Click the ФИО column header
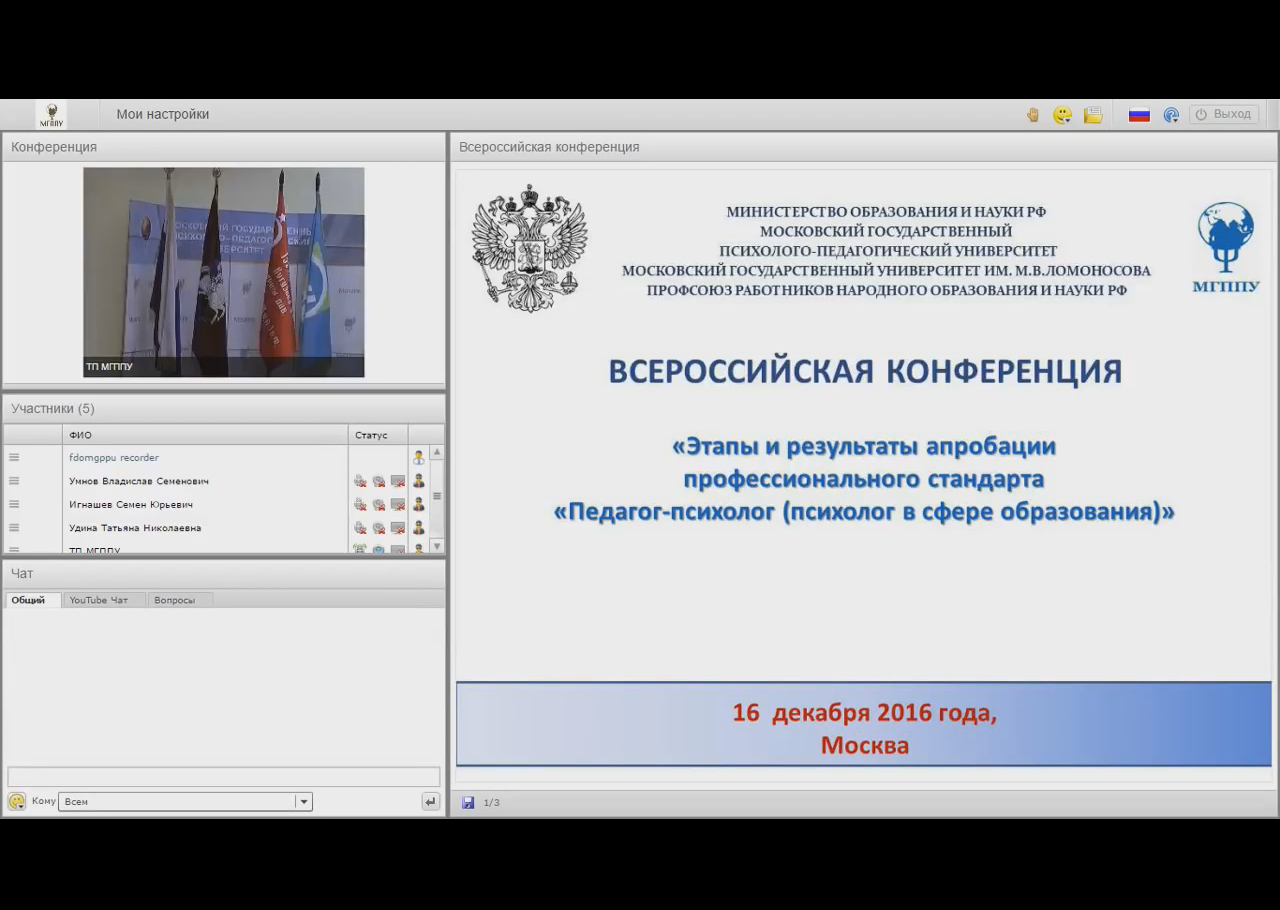This screenshot has width=1280, height=910. (x=205, y=435)
